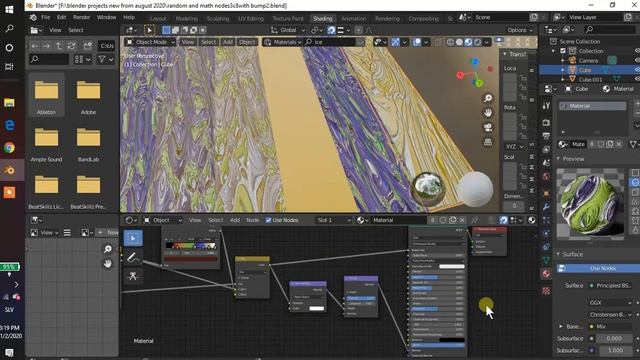This screenshot has height=360, width=640.
Task: Adjust the Subsurface value field
Action: tap(614, 338)
